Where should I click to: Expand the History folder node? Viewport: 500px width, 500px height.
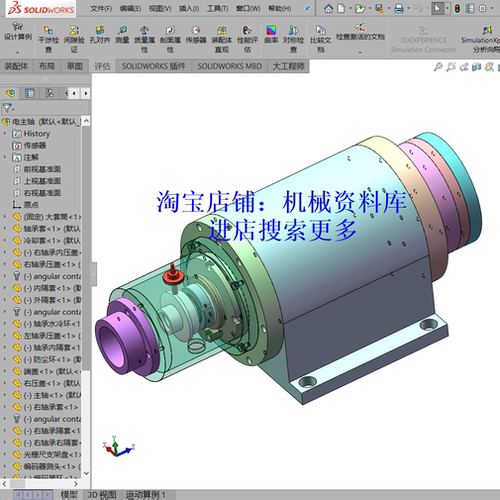point(5,133)
